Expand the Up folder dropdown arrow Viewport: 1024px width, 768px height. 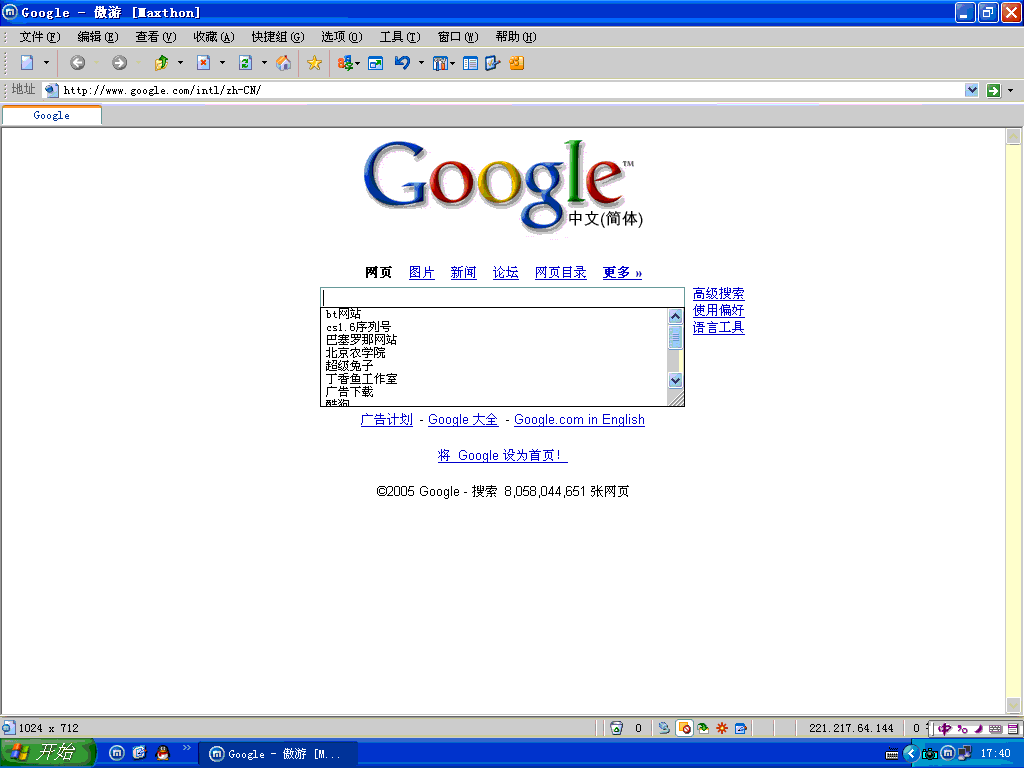(x=180, y=63)
